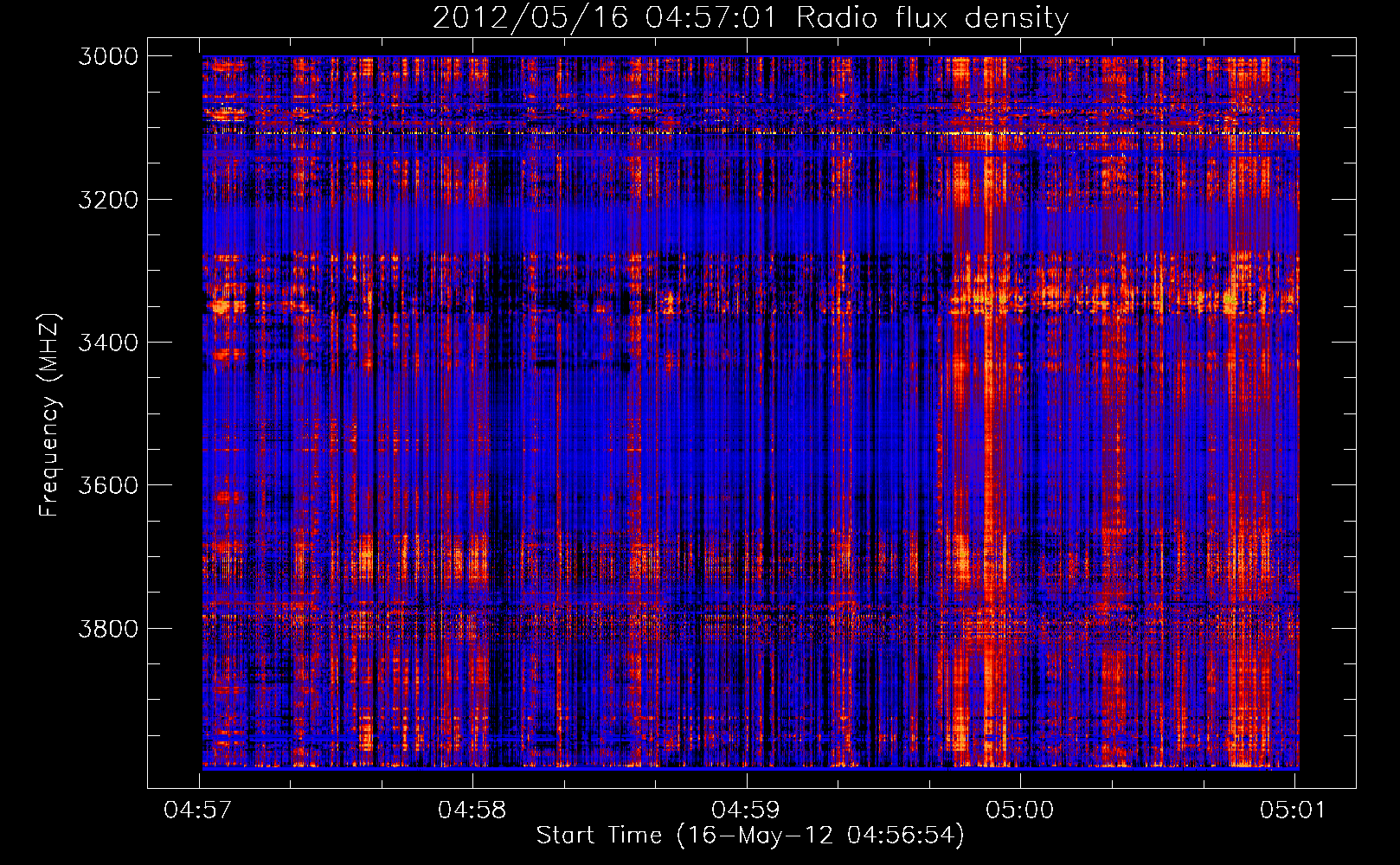Click the 3000 frequency tick label

click(x=108, y=56)
